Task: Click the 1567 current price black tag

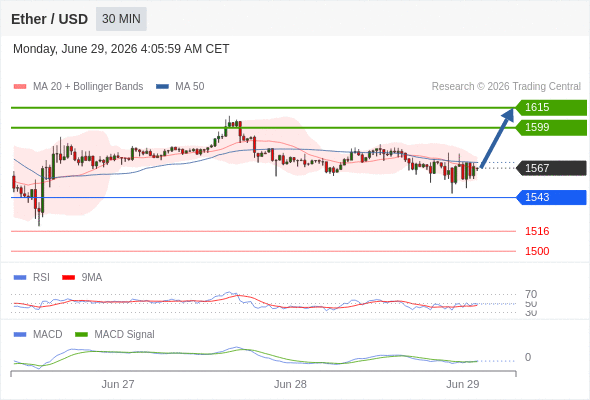Action: pyautogui.click(x=551, y=168)
